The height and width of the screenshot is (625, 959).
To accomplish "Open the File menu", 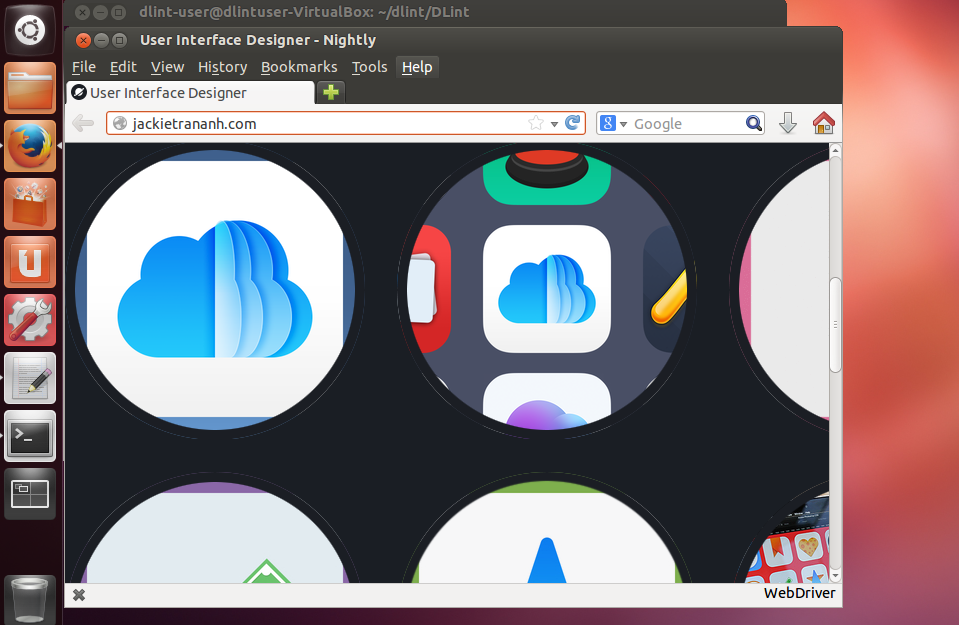I will pos(84,67).
